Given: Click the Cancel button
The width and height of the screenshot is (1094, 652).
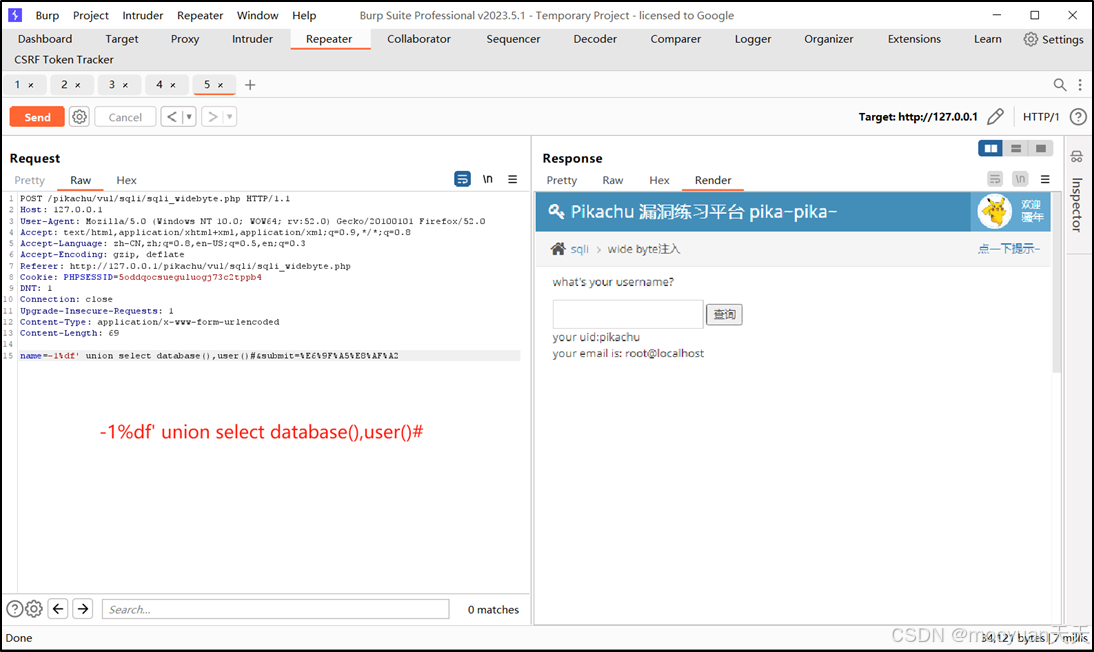Looking at the screenshot, I should [125, 117].
